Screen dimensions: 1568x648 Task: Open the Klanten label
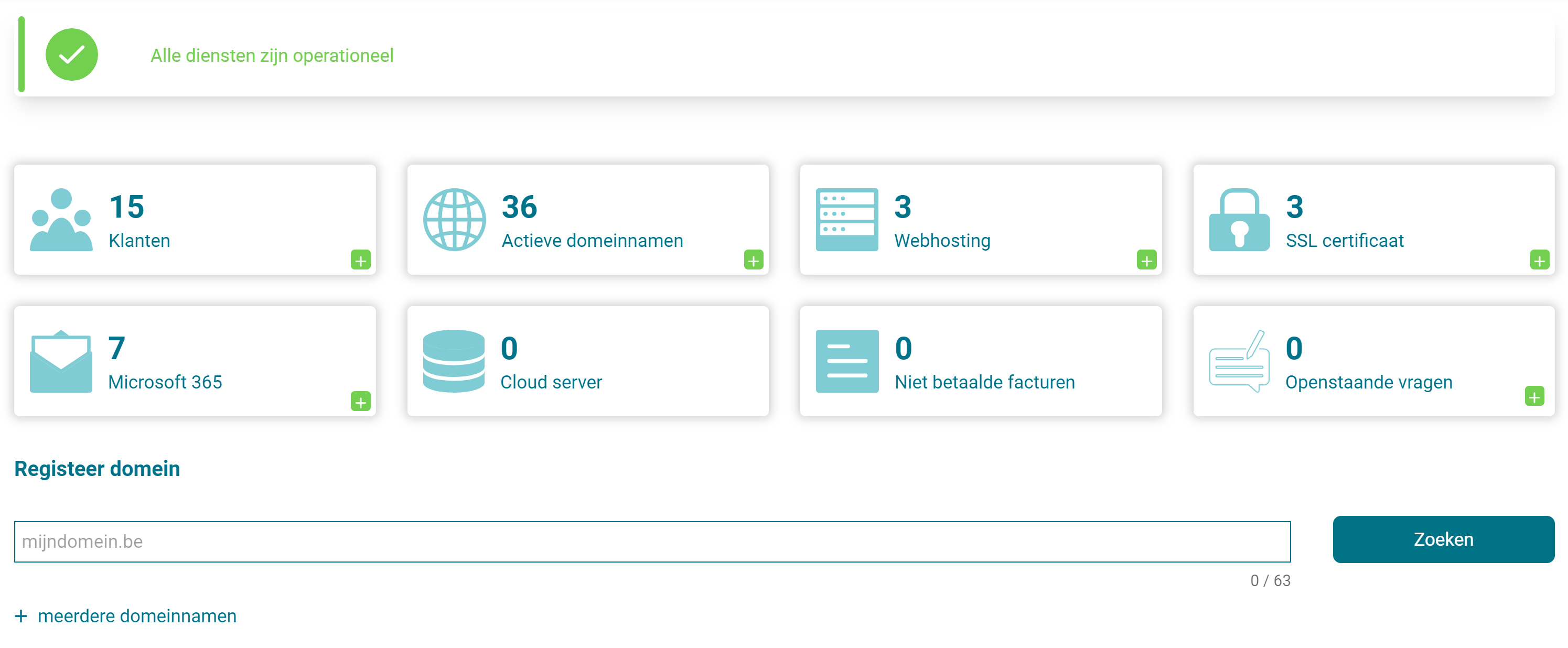tap(139, 240)
